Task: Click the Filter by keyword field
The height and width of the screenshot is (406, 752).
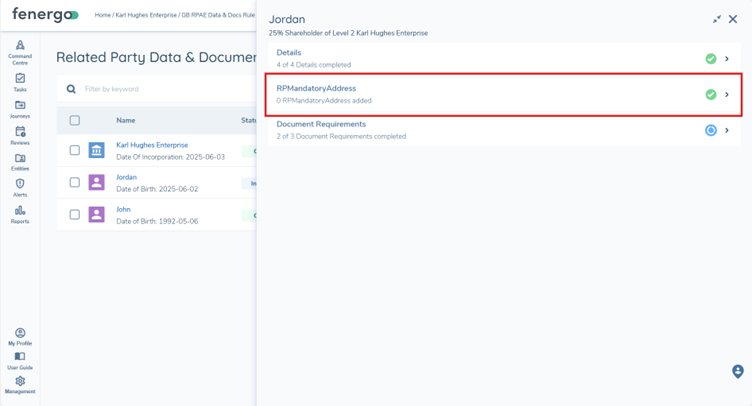Action: coord(160,89)
